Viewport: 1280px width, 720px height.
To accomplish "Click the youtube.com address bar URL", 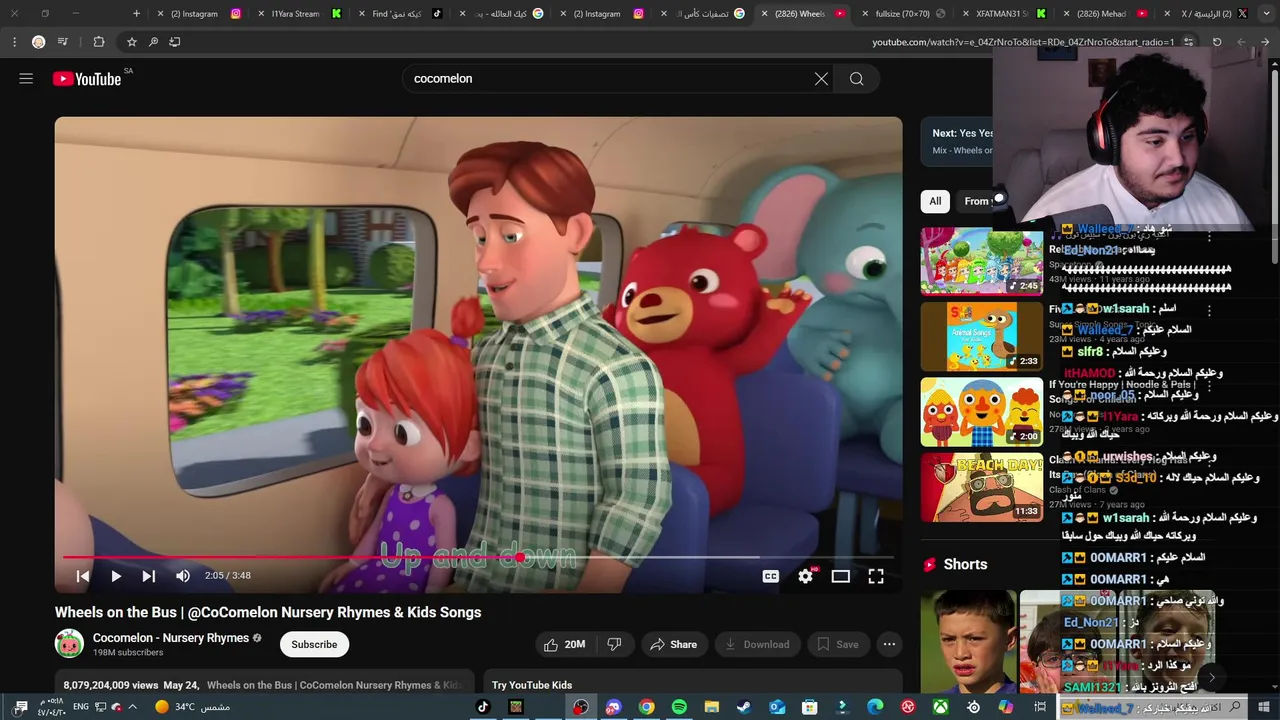I will pos(1023,42).
